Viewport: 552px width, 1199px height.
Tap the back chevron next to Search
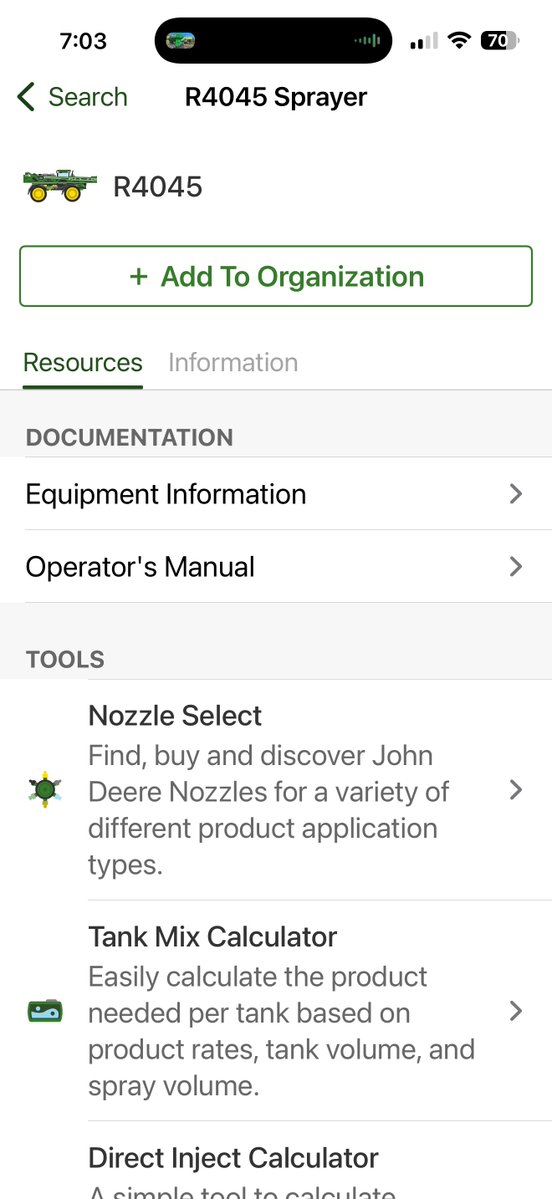click(x=25, y=97)
